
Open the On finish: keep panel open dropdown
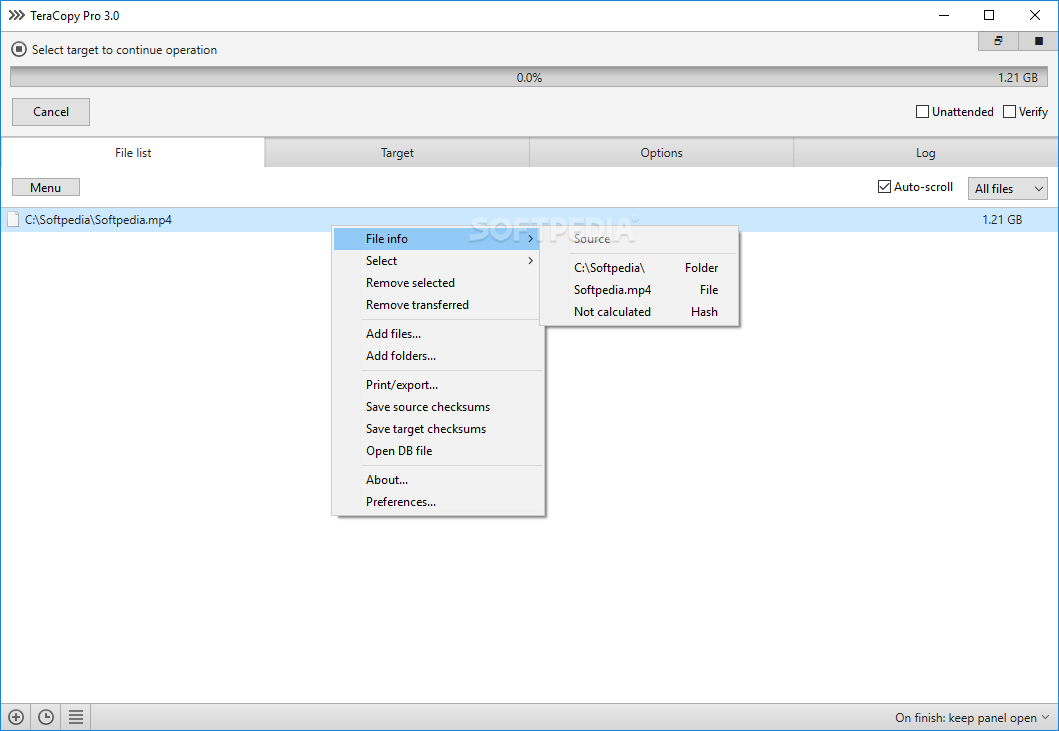click(972, 717)
